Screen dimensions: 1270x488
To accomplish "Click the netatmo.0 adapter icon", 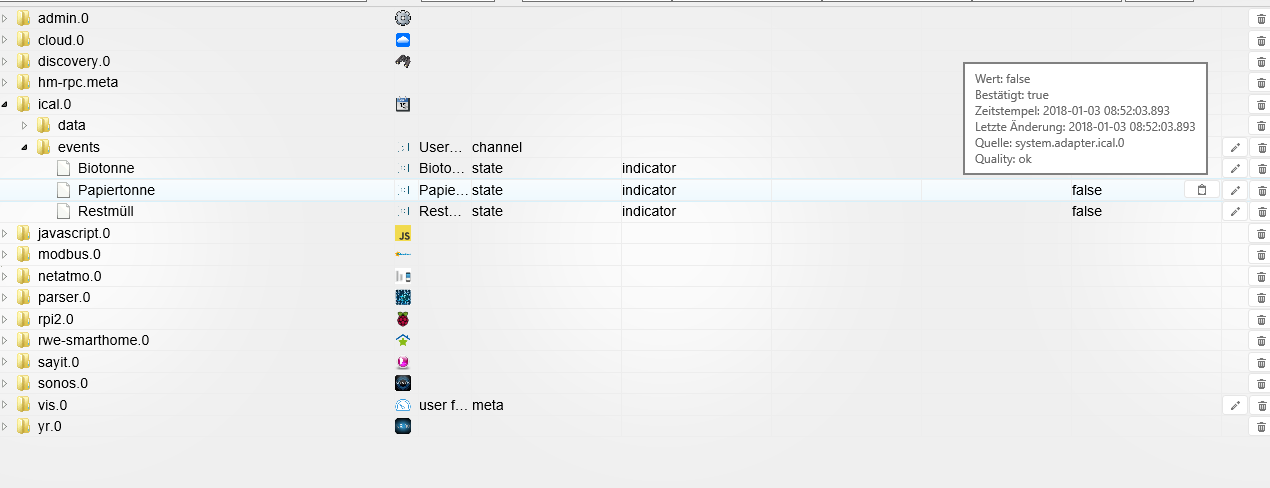I will (403, 276).
